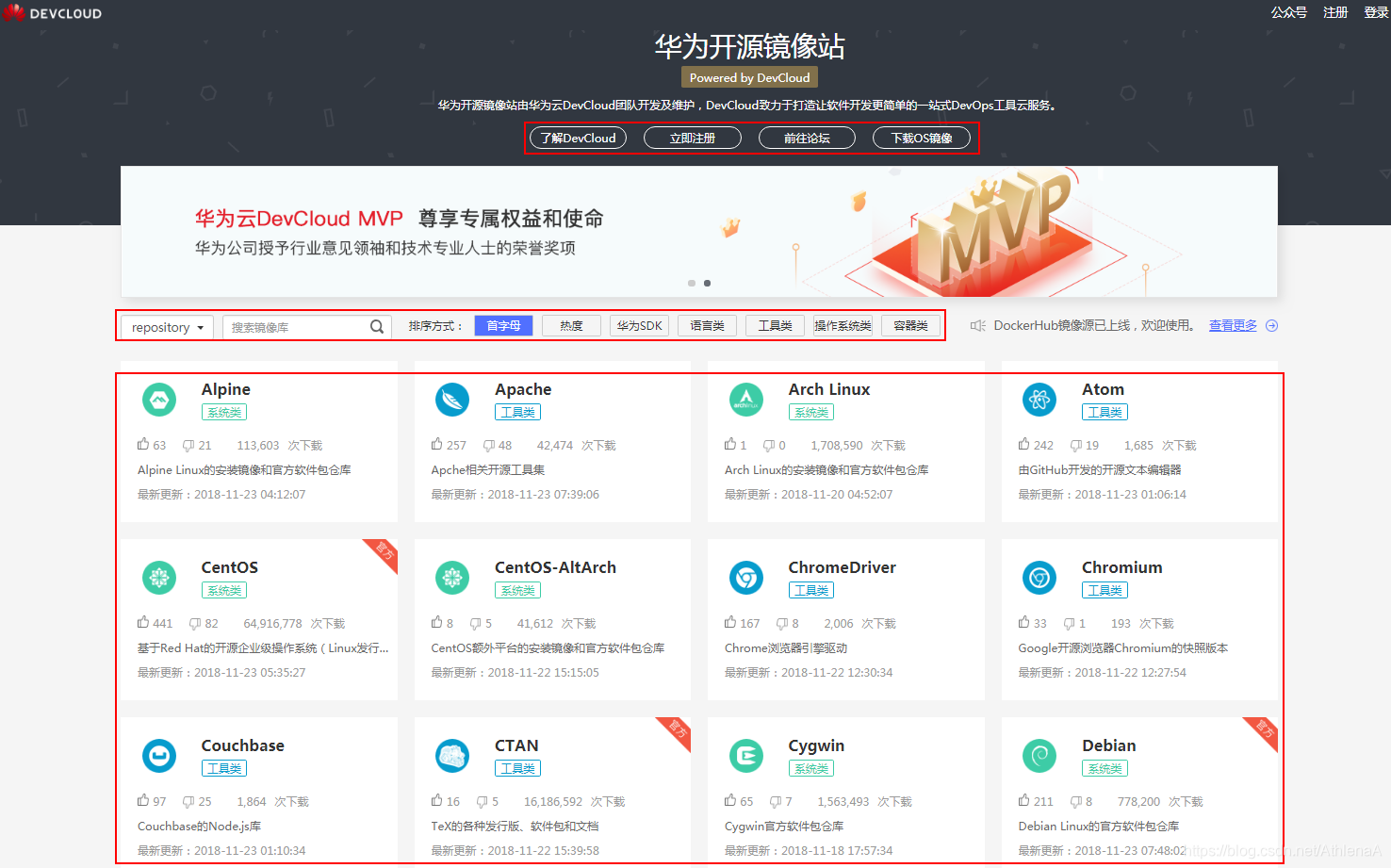The image size is (1391, 868).
Task: Open the repository dropdown
Action: pyautogui.click(x=168, y=327)
